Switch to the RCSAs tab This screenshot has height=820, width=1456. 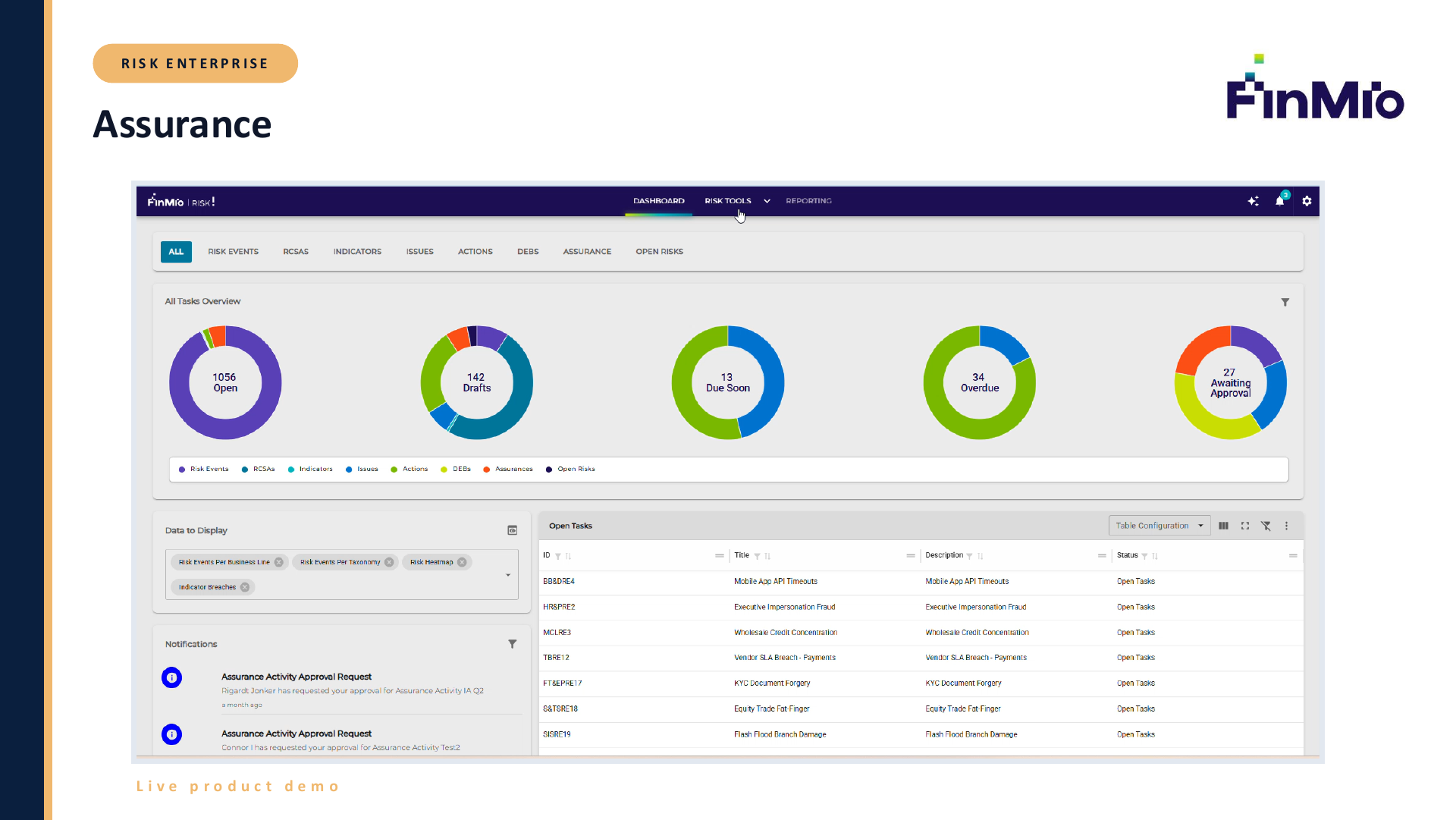tap(296, 252)
